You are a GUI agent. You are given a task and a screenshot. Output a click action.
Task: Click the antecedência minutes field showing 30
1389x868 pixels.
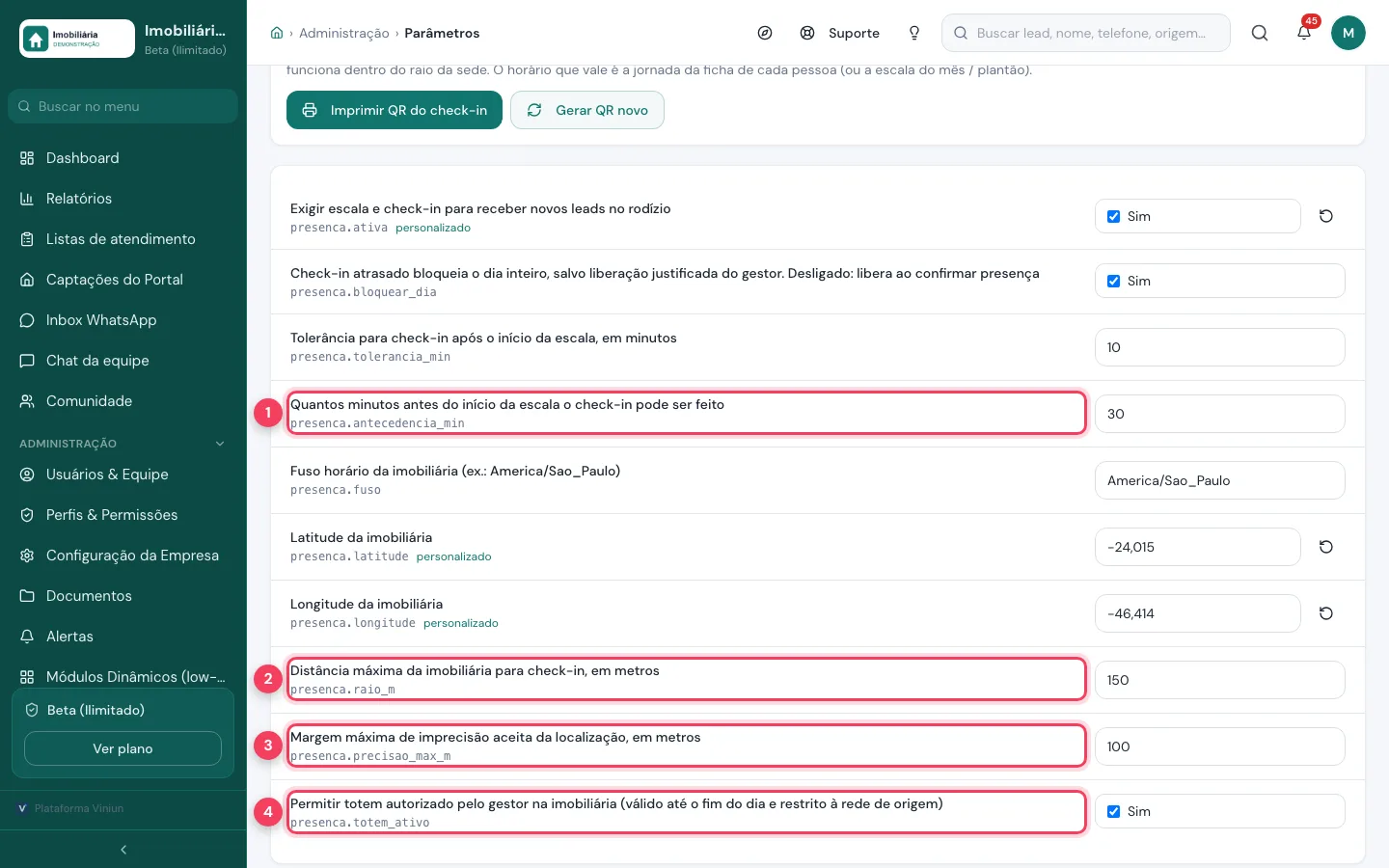(x=1220, y=414)
